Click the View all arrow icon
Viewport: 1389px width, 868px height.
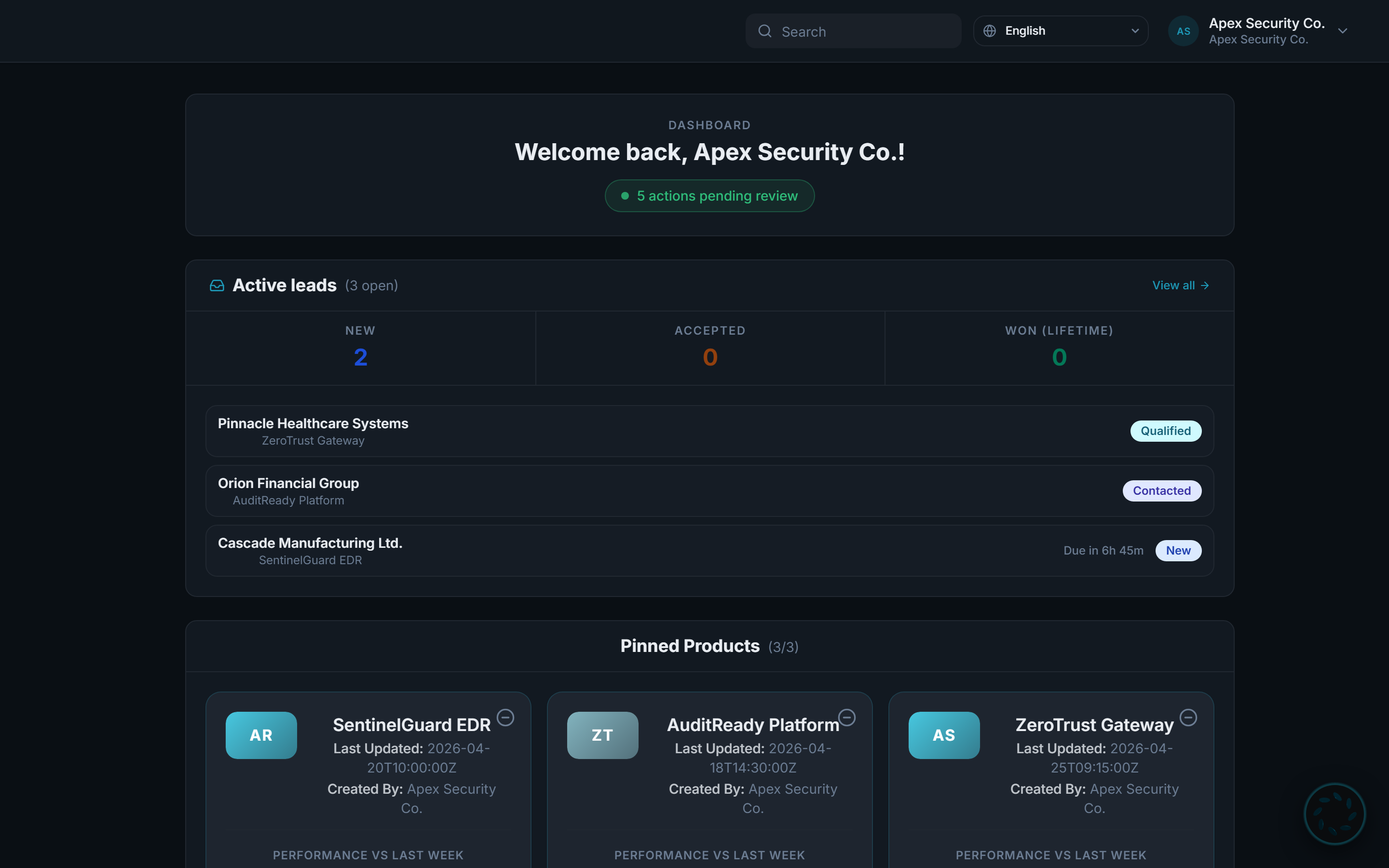[1205, 285]
